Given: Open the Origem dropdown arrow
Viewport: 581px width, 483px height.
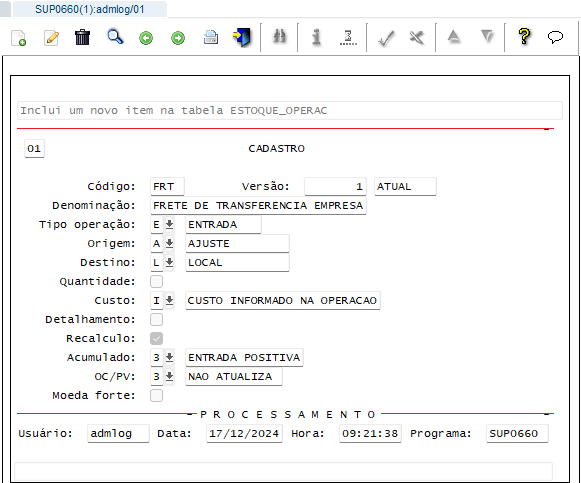Looking at the screenshot, I should 169,243.
